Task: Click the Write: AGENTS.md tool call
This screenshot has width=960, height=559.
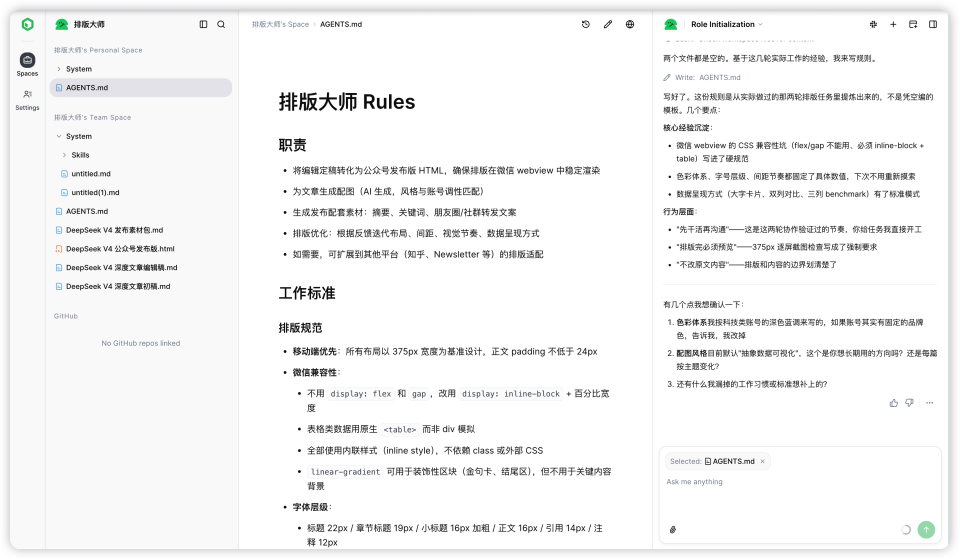Action: pyautogui.click(x=702, y=78)
